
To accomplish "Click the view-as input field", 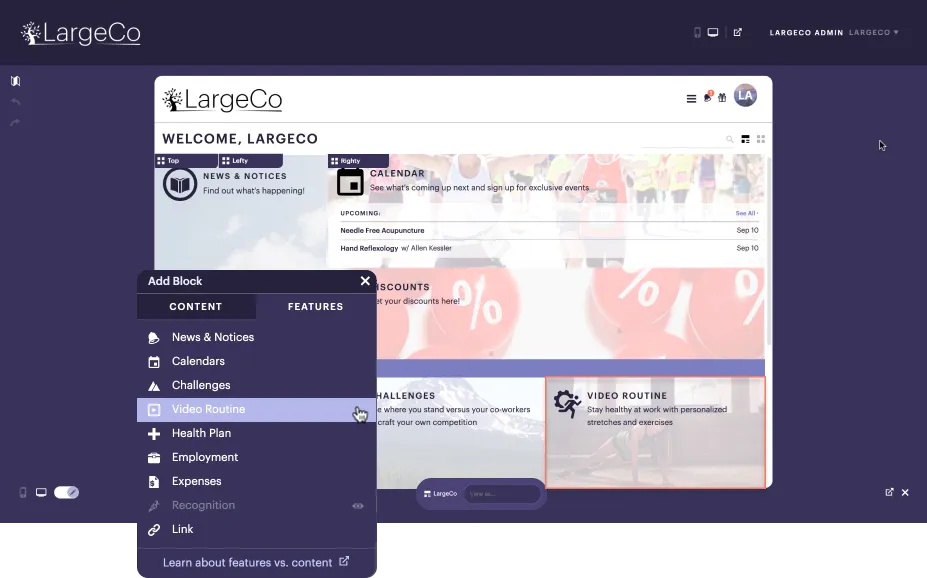I will [501, 494].
